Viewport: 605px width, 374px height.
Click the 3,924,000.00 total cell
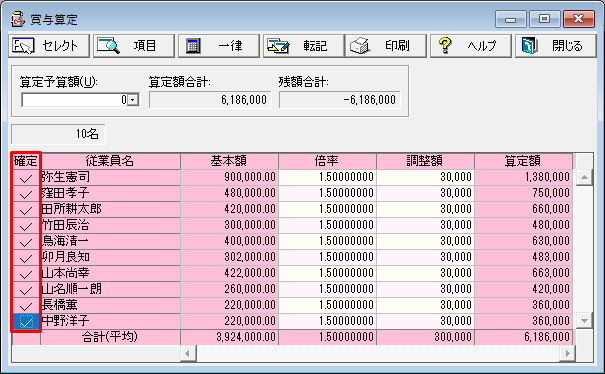point(229,337)
